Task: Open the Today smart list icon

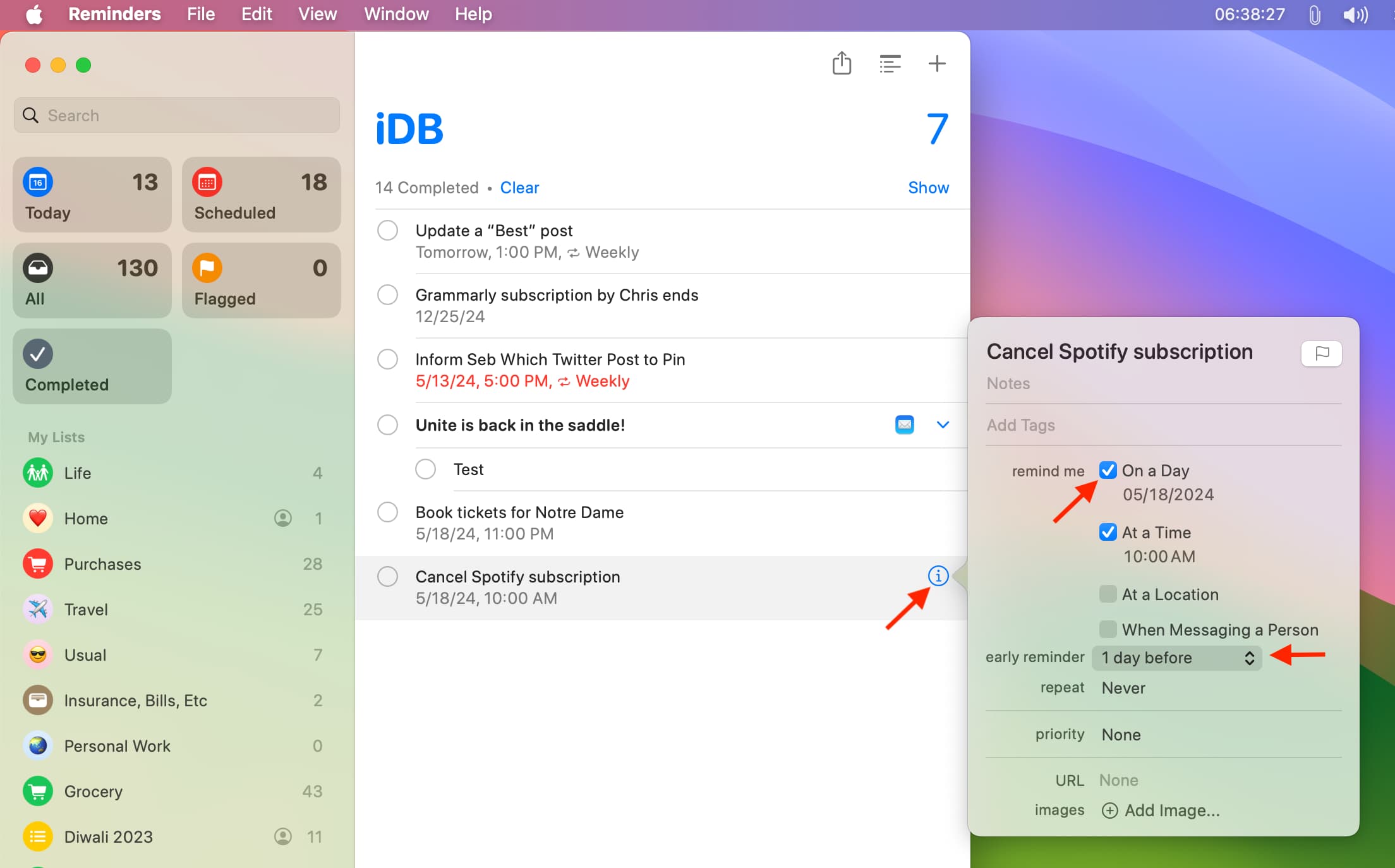Action: point(37,182)
